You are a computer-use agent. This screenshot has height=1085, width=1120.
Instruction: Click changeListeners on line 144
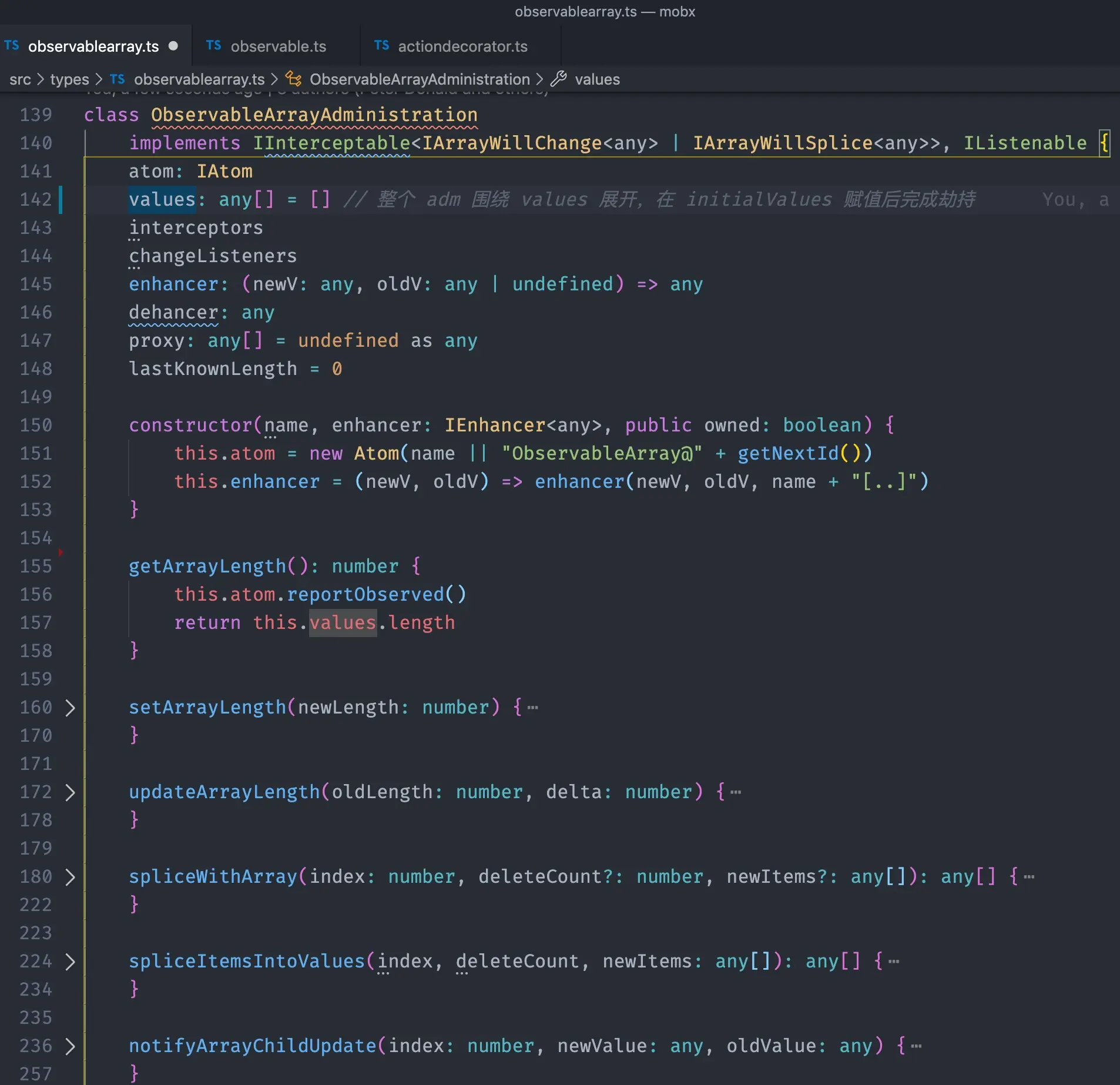[213, 256]
